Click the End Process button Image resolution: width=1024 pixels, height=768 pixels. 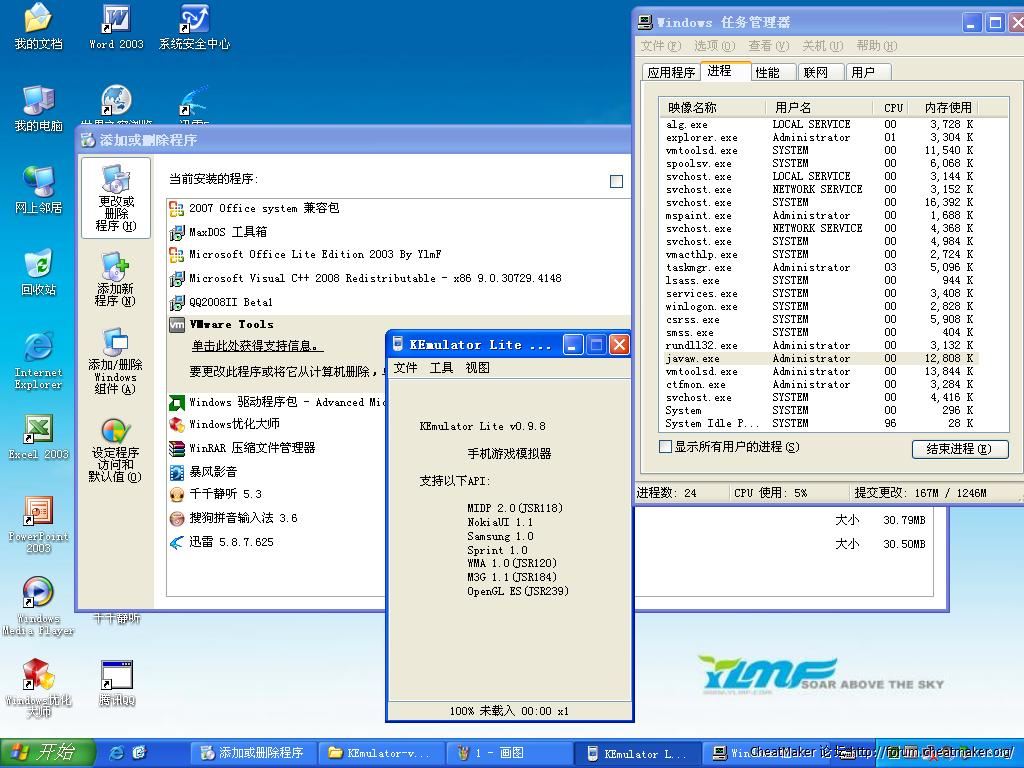(x=959, y=449)
